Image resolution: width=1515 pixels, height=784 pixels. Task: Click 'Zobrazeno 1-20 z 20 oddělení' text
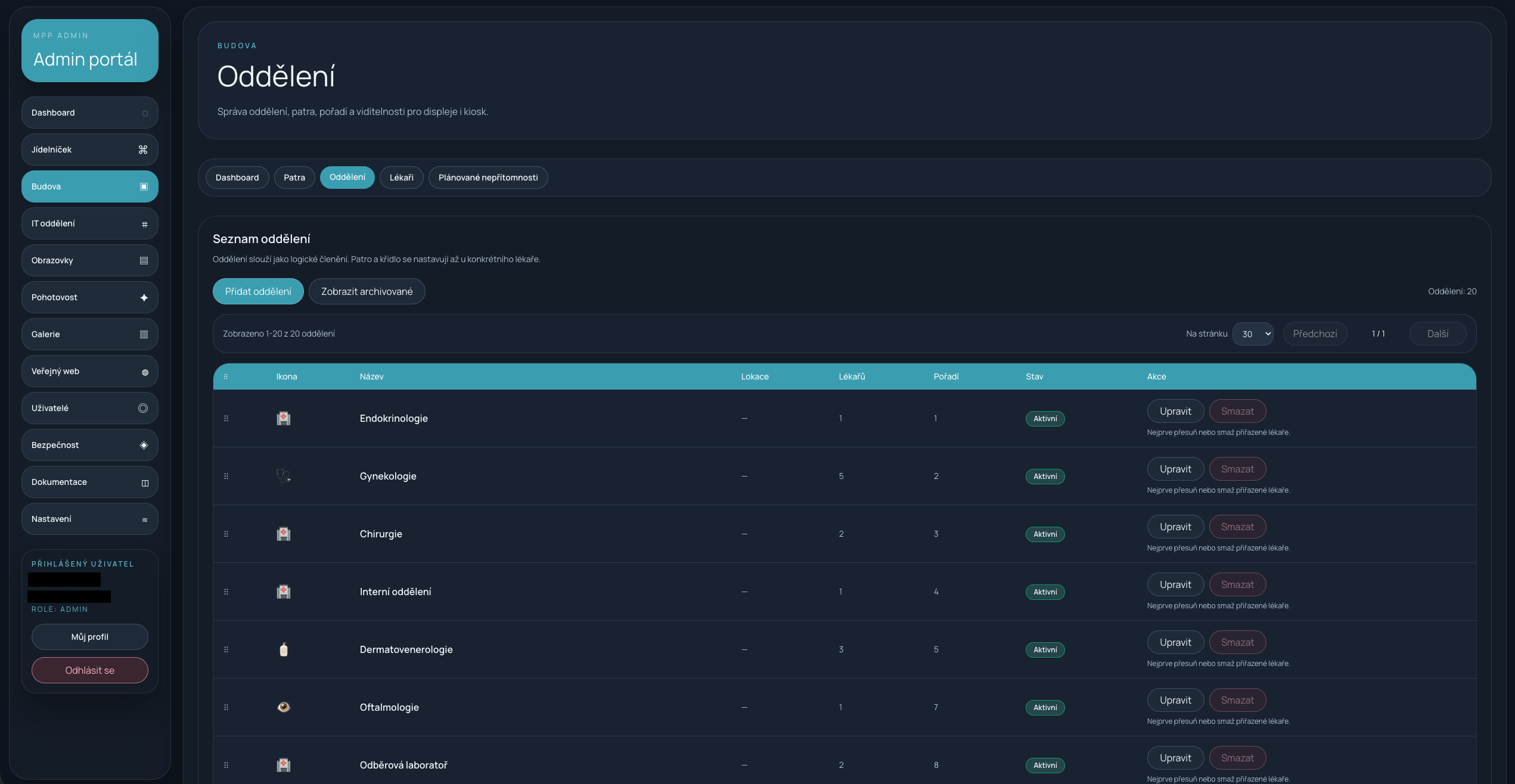point(279,334)
